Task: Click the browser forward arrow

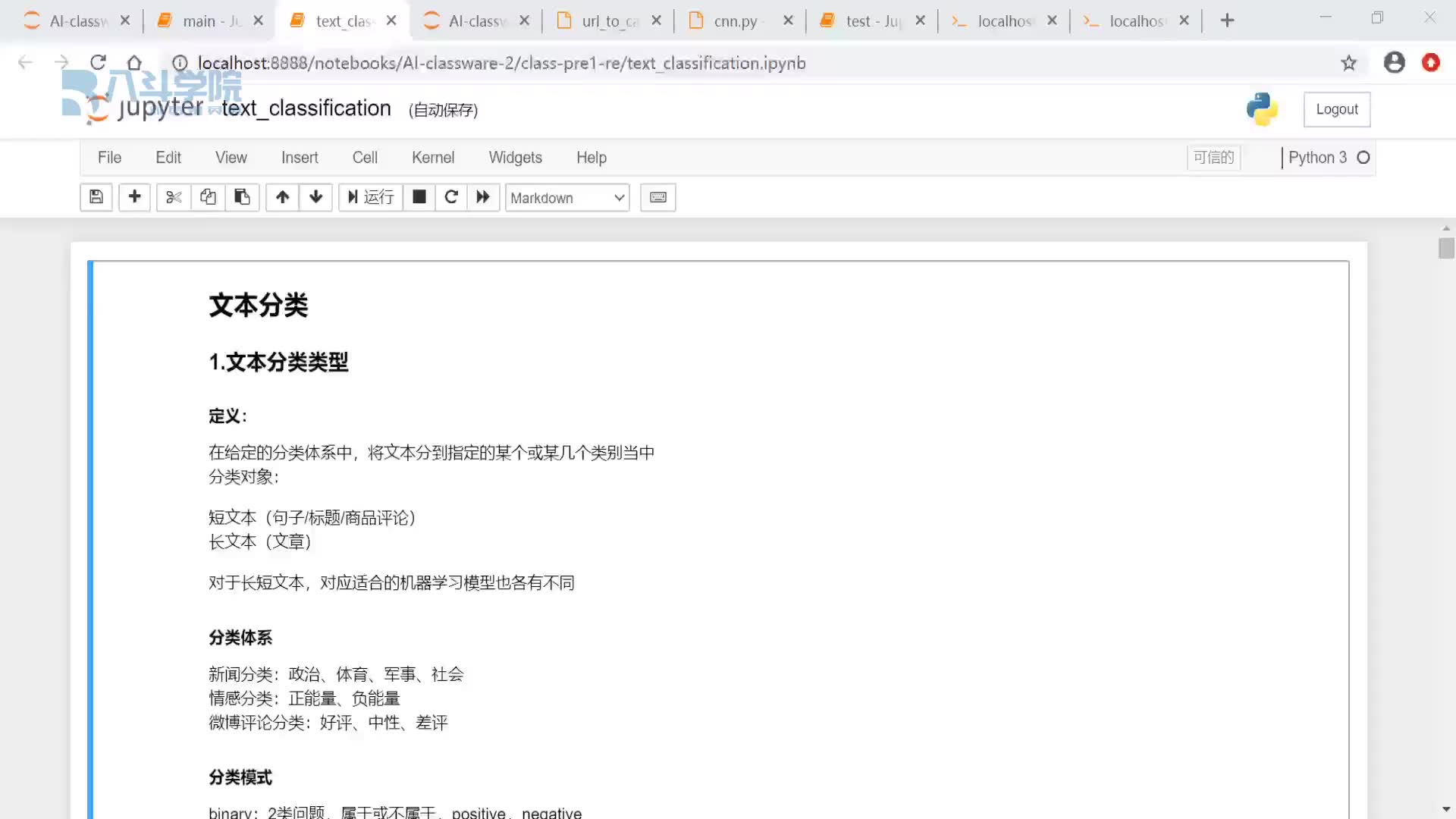Action: click(62, 63)
